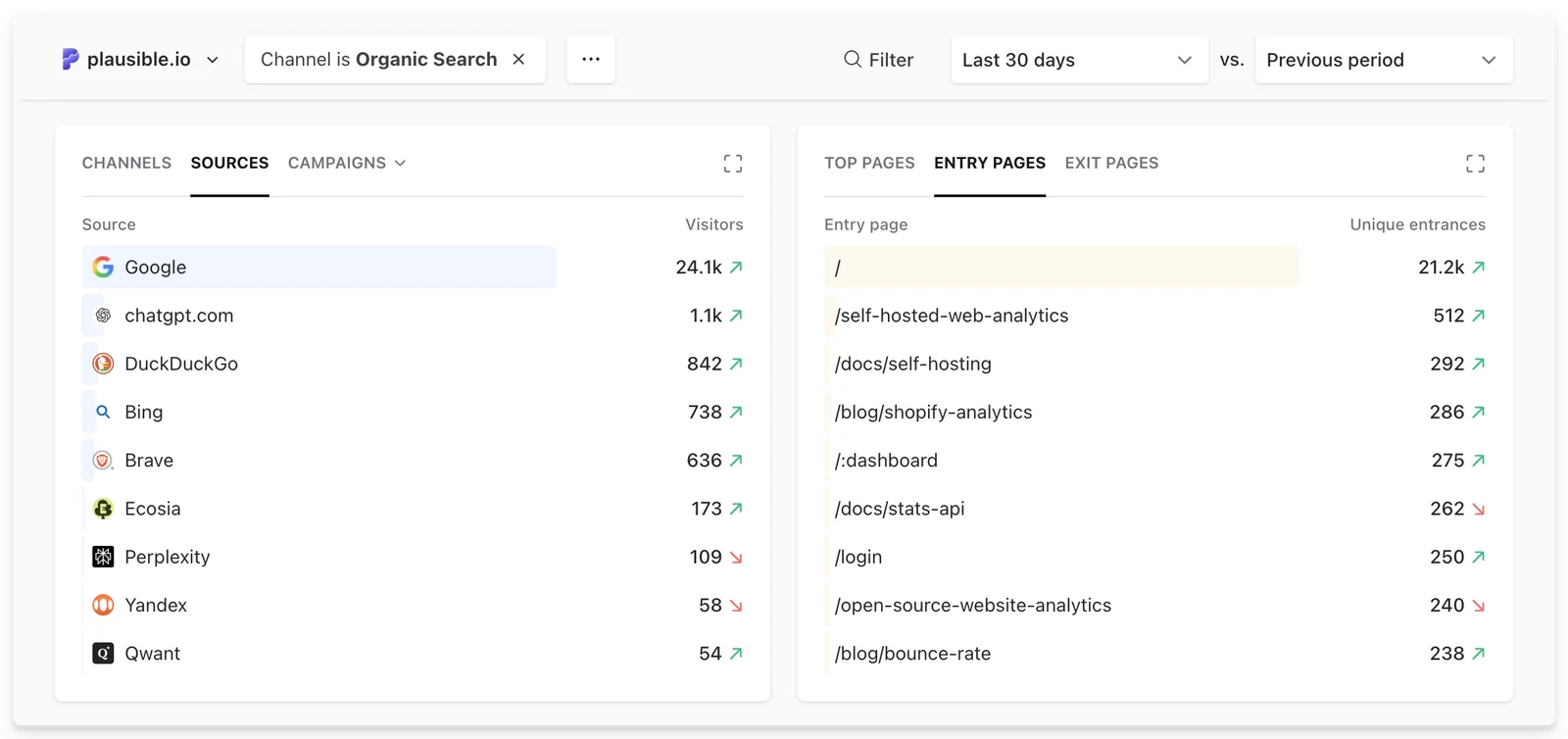
Task: Click the downward trend arrow beside Perplexity's 109
Action: point(736,557)
